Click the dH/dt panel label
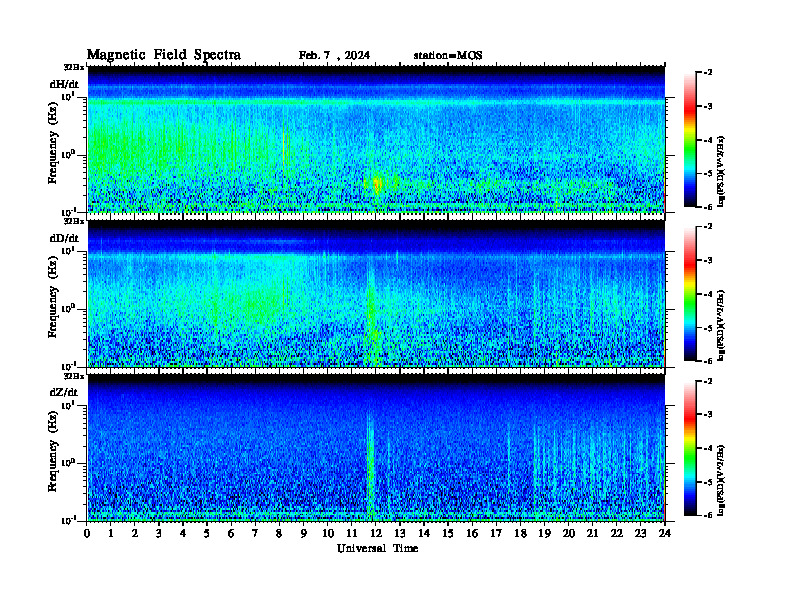The width and height of the screenshot is (792, 612). (64, 84)
